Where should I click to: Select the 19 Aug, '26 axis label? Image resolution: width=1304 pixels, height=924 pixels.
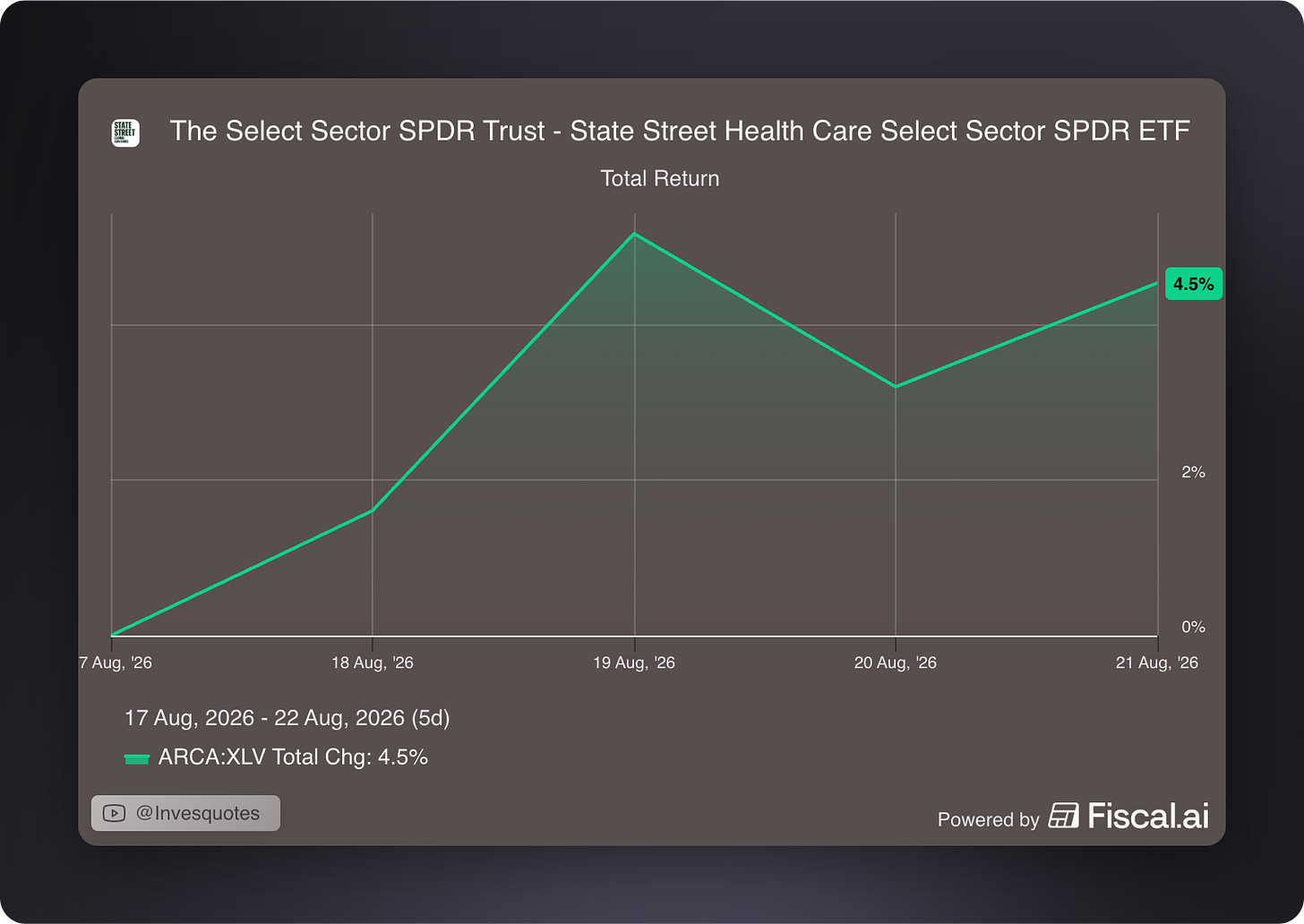634,663
